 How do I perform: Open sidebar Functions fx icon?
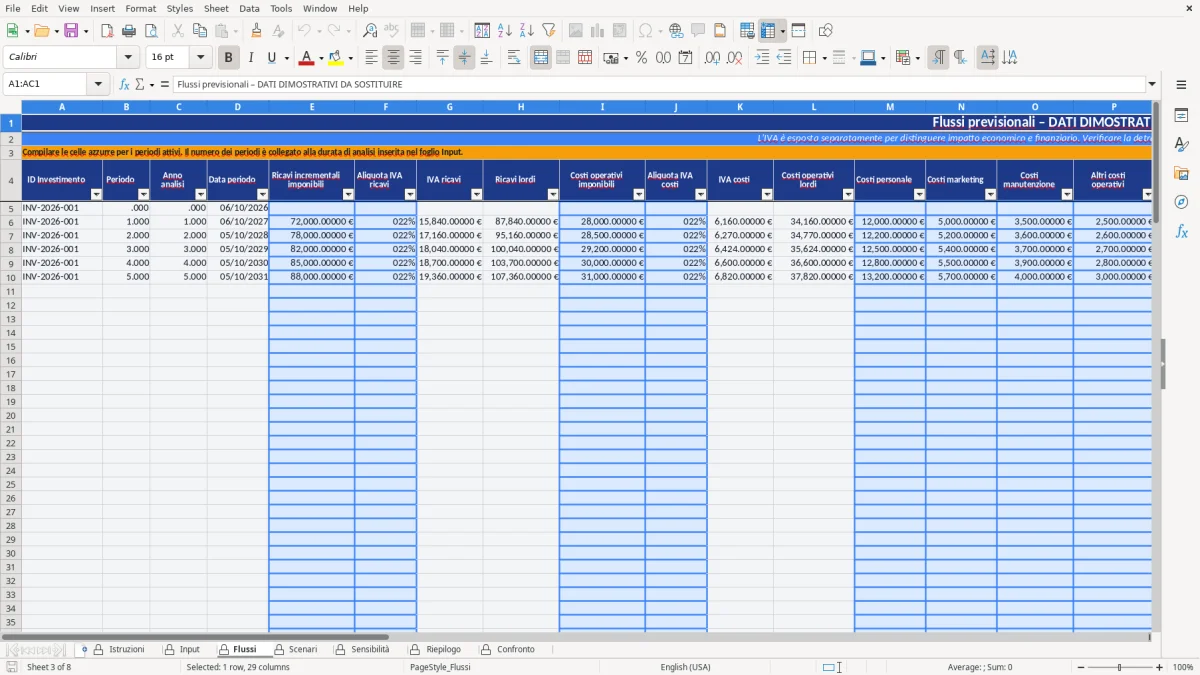pyautogui.click(x=1181, y=231)
